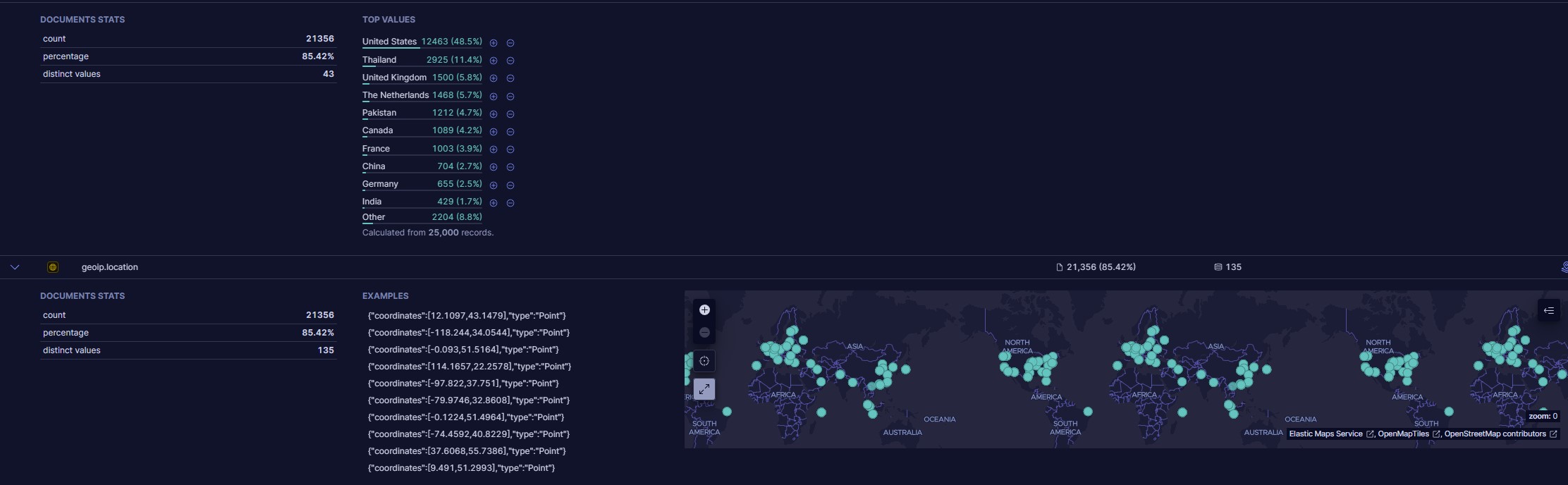The width and height of the screenshot is (1568, 485).
Task: Filter out India value
Action: [x=510, y=203]
